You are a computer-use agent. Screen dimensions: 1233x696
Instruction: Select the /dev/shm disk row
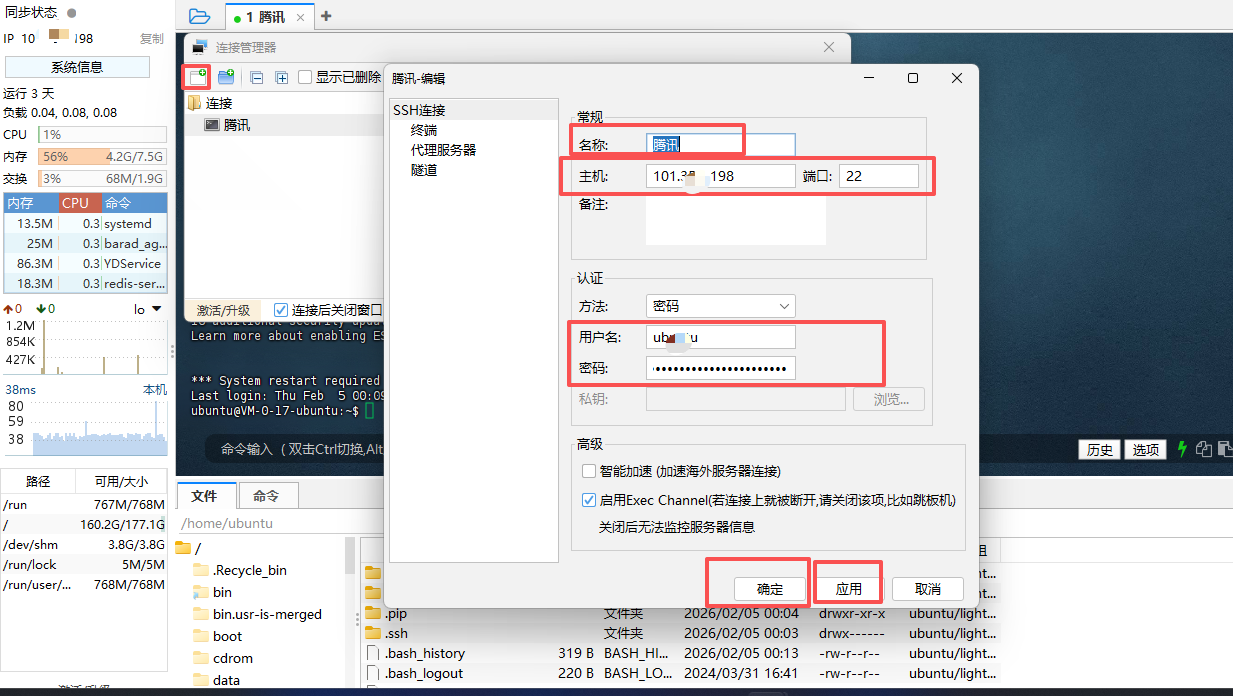[84, 545]
